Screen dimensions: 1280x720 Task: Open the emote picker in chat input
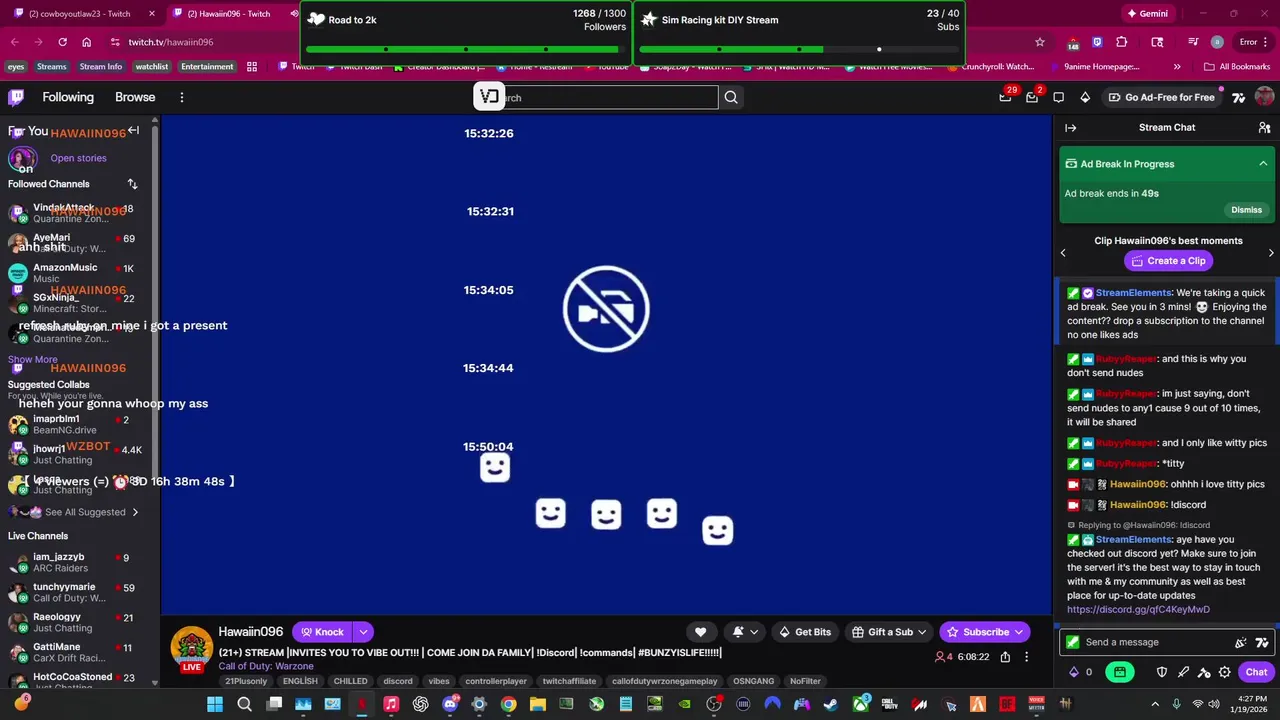coord(1241,643)
